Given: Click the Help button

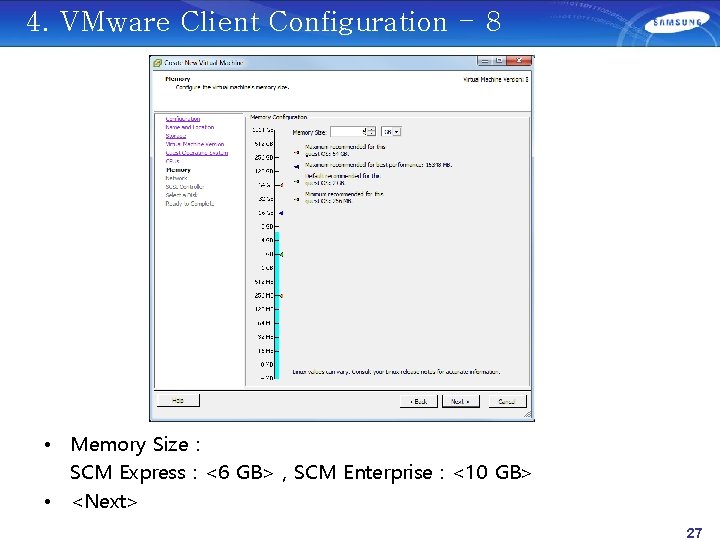Looking at the screenshot, I should (178, 400).
